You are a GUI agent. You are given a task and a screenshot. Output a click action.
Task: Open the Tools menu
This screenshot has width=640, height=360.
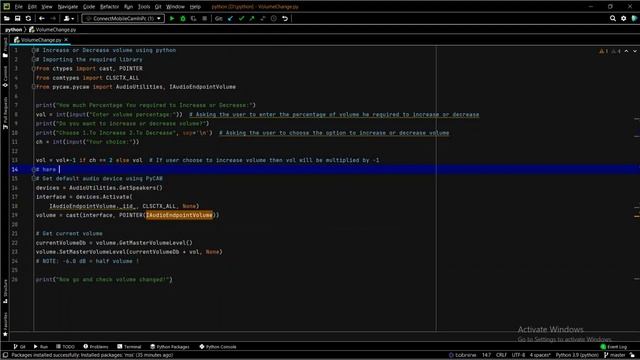[x=144, y=7]
